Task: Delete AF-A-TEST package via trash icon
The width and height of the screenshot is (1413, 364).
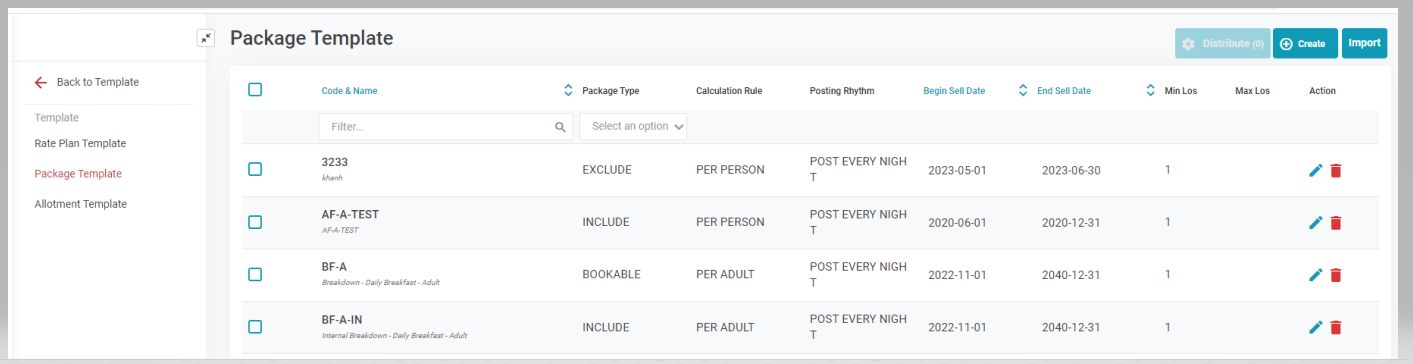Action: tap(1336, 222)
